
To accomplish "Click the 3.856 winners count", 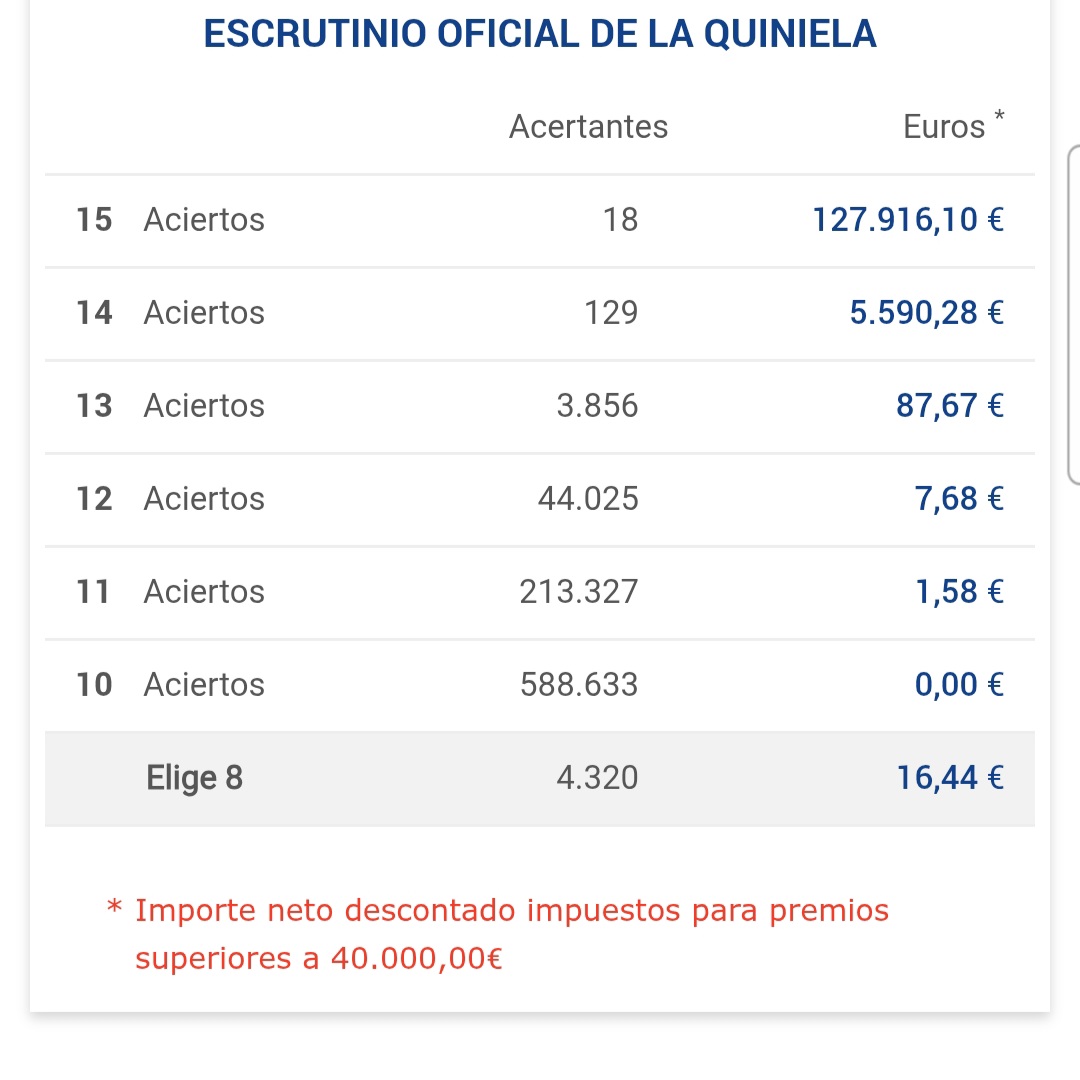I will coord(597,406).
